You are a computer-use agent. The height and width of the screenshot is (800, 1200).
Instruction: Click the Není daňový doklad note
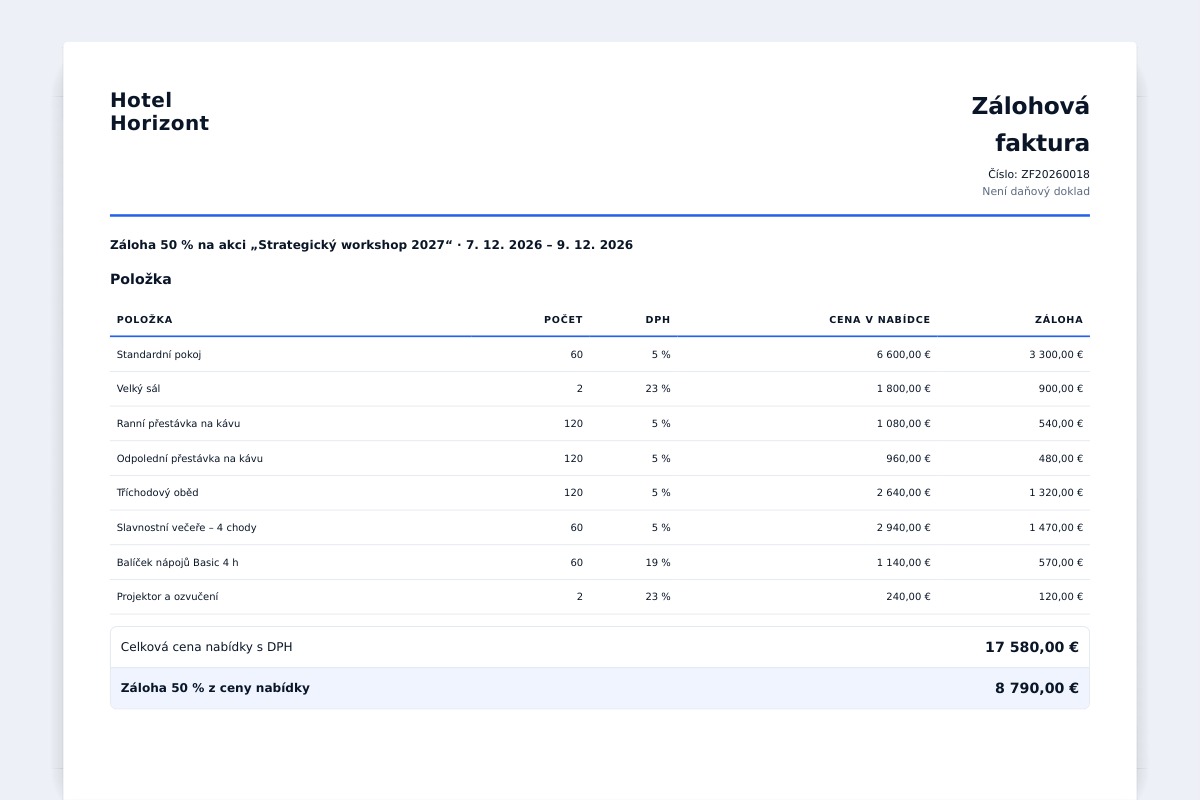tap(1036, 191)
